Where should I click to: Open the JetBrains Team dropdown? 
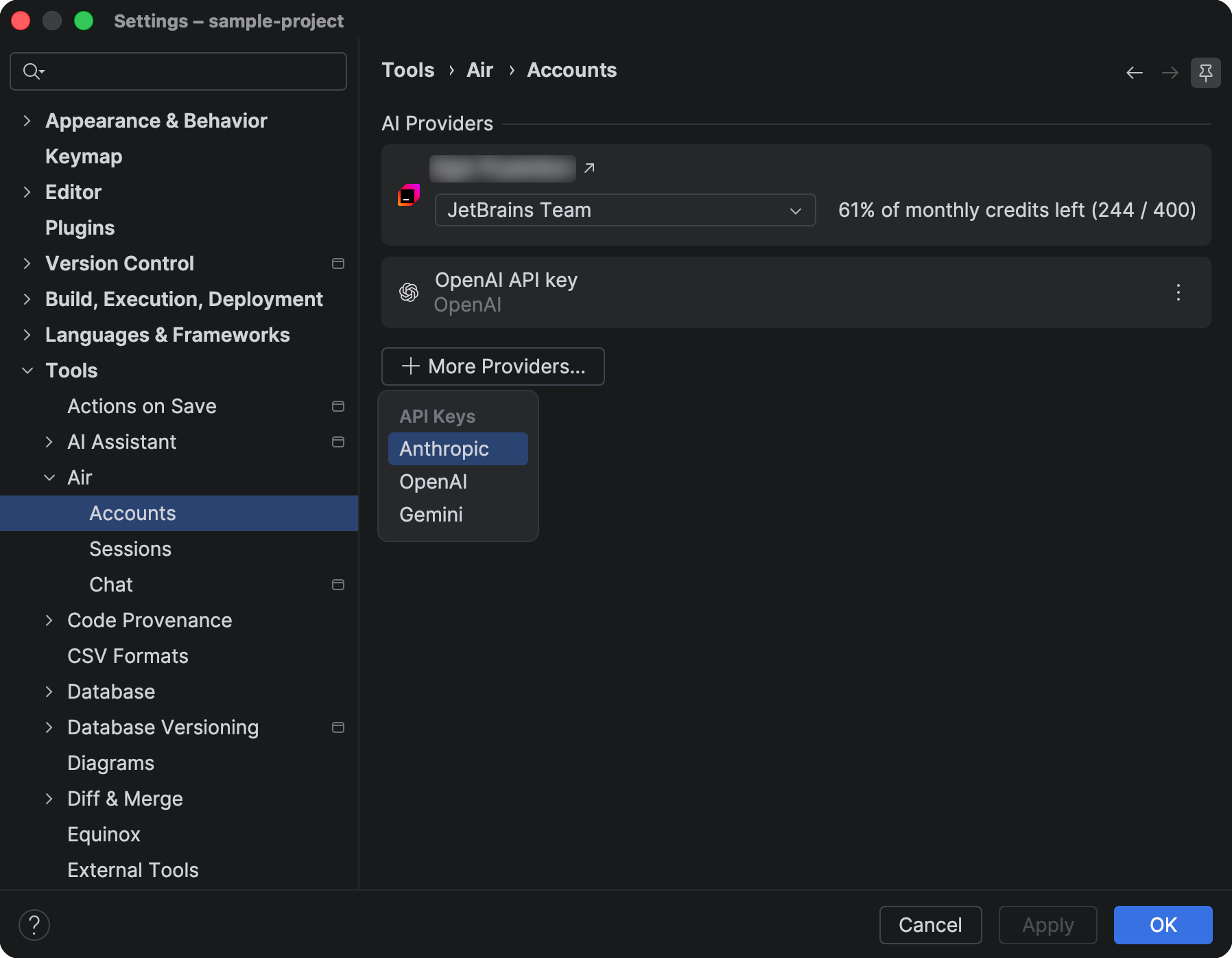click(x=626, y=210)
